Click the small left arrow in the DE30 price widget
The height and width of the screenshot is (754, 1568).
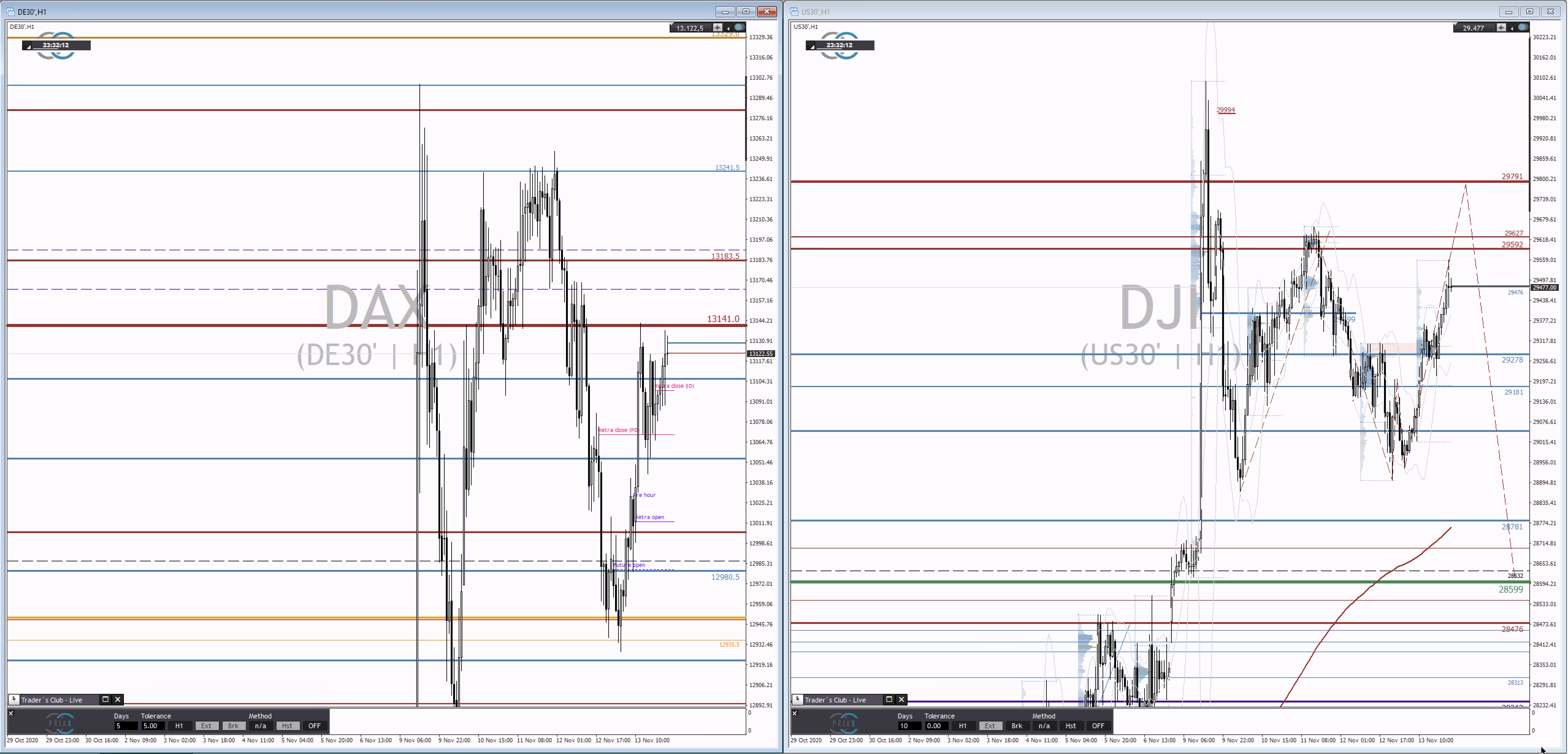[x=728, y=28]
